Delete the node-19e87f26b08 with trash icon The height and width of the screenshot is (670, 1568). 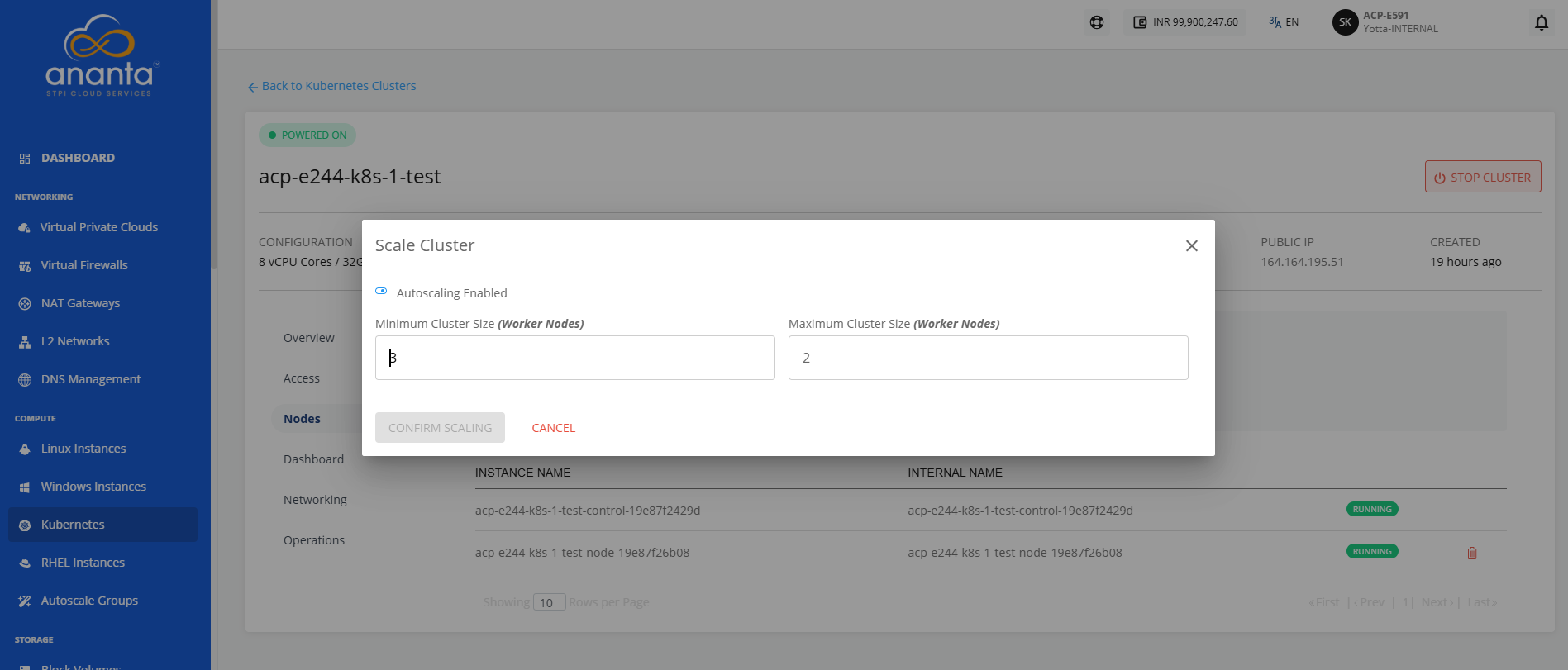[1472, 553]
